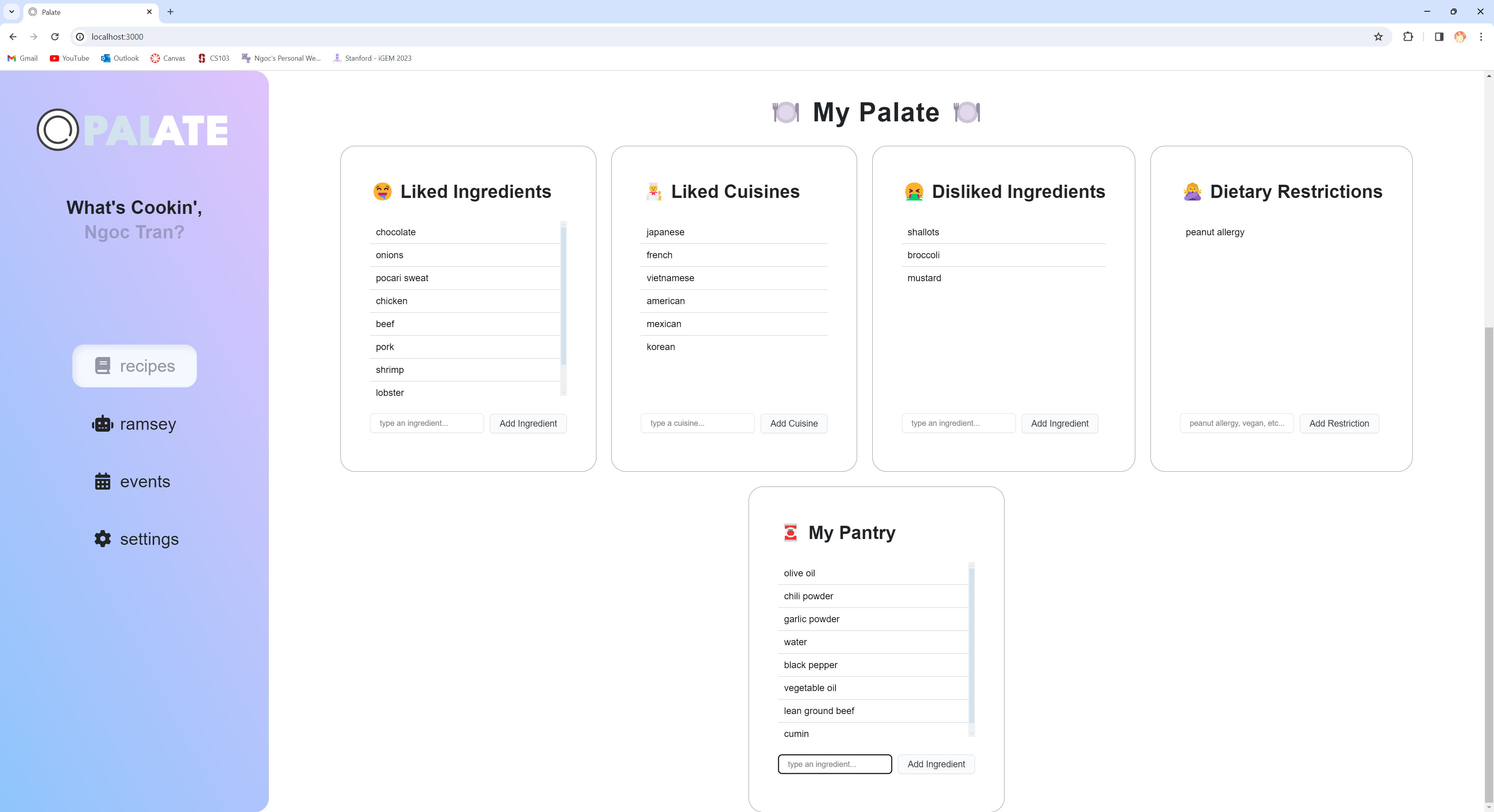Open the browser extensions puzzle icon
The image size is (1494, 812).
pos(1408,37)
